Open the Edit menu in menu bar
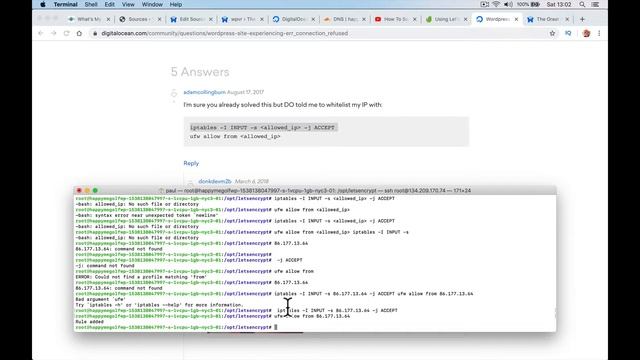 (x=109, y=4)
